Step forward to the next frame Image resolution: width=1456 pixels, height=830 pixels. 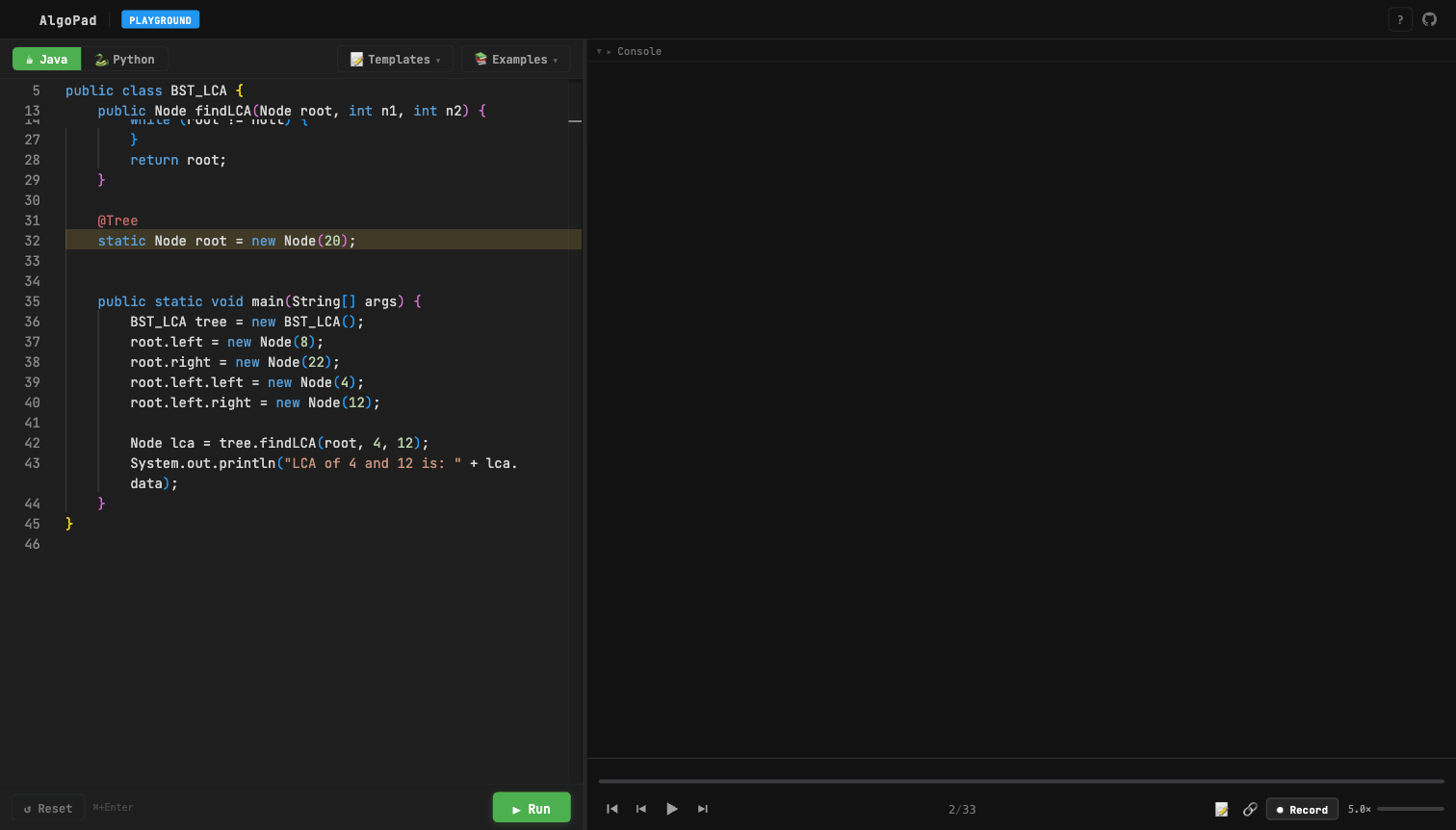(x=703, y=809)
